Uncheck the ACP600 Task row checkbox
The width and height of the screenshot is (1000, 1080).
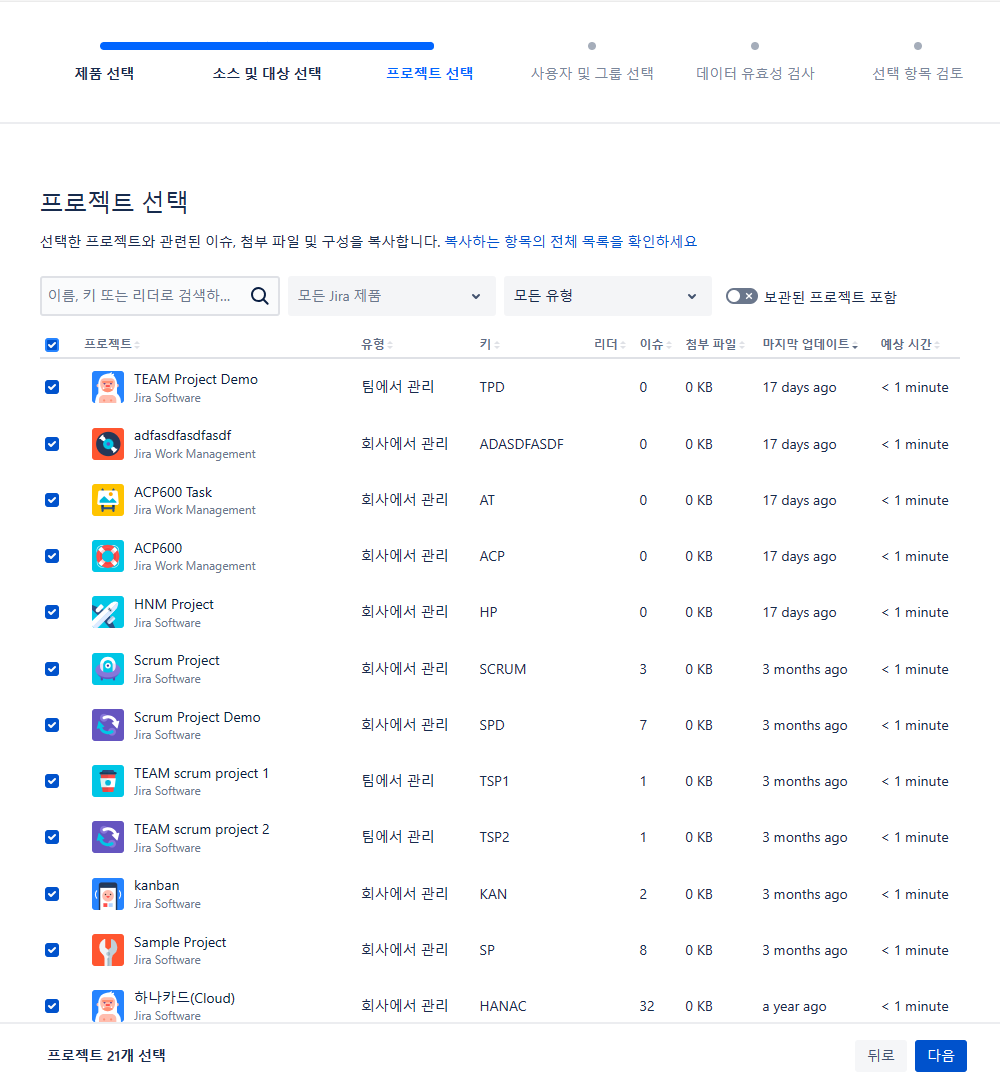point(52,500)
